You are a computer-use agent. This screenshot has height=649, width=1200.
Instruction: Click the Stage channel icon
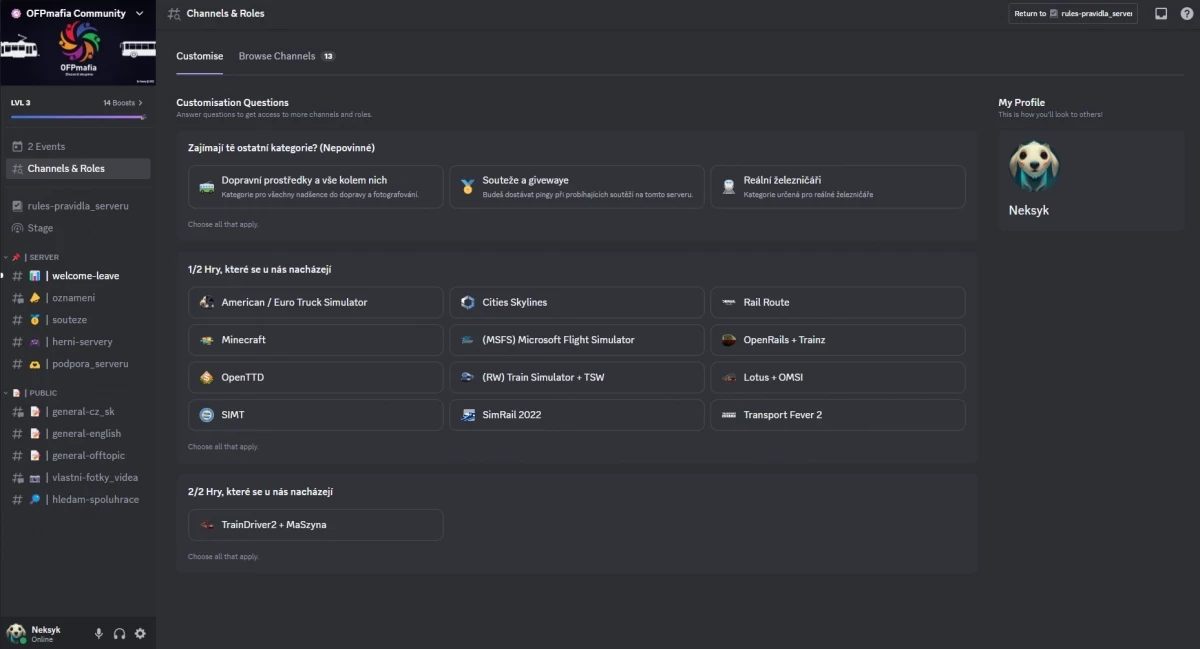[17, 228]
